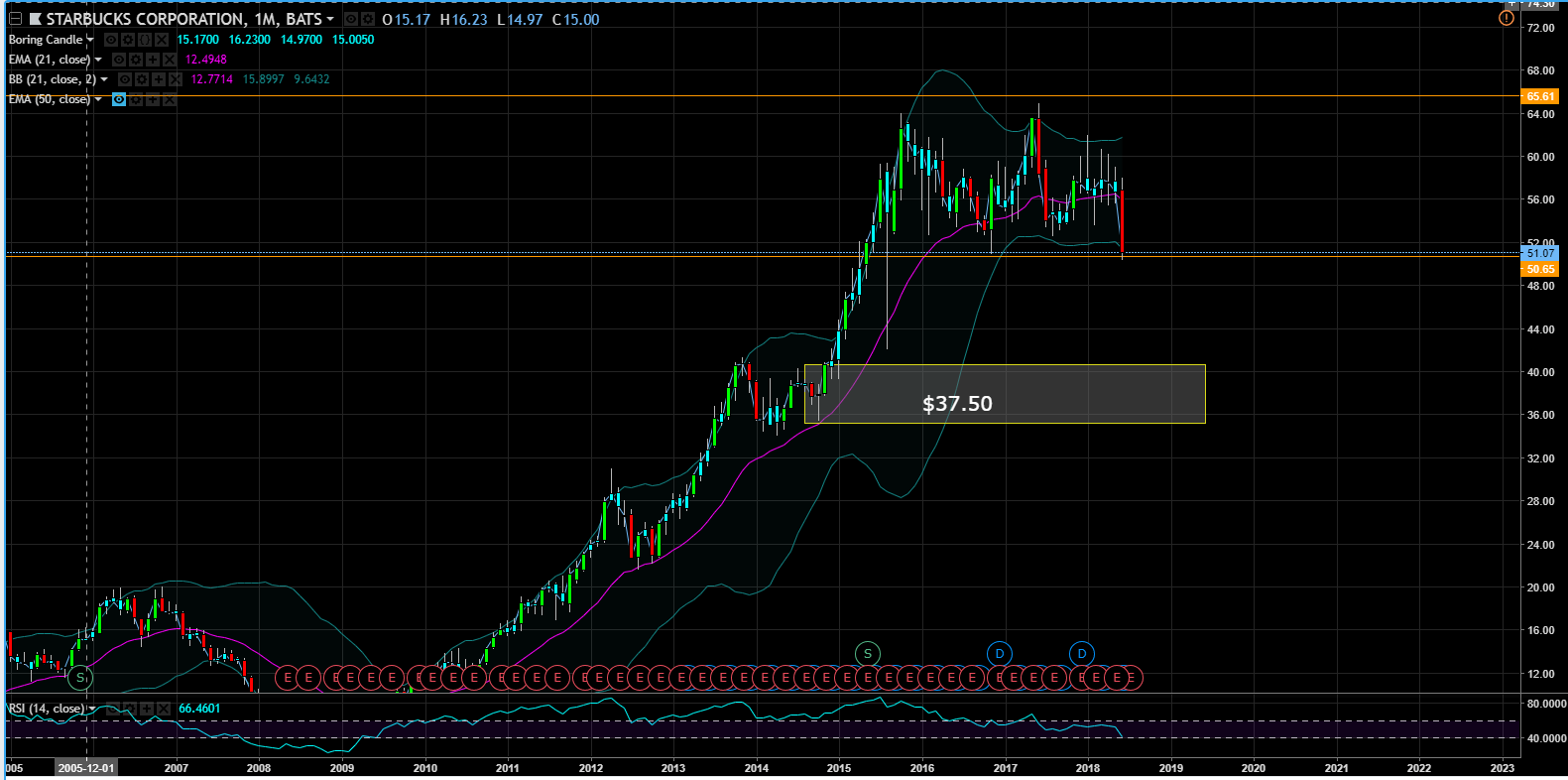
Task: Click the plus icon beside RSI (14, close)
Action: (147, 709)
